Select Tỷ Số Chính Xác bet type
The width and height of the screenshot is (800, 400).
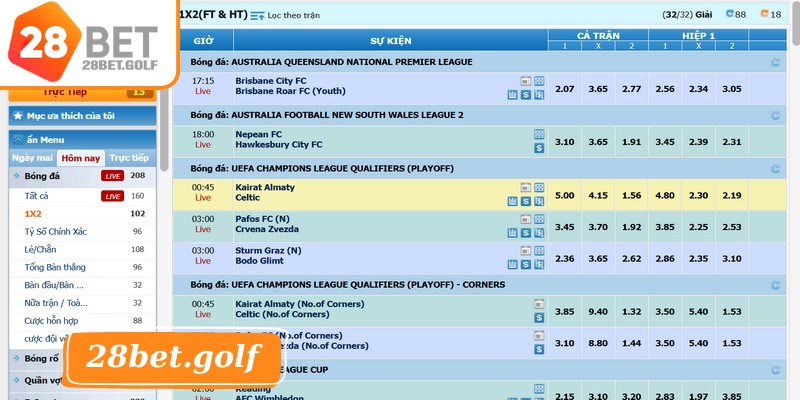[83, 232]
